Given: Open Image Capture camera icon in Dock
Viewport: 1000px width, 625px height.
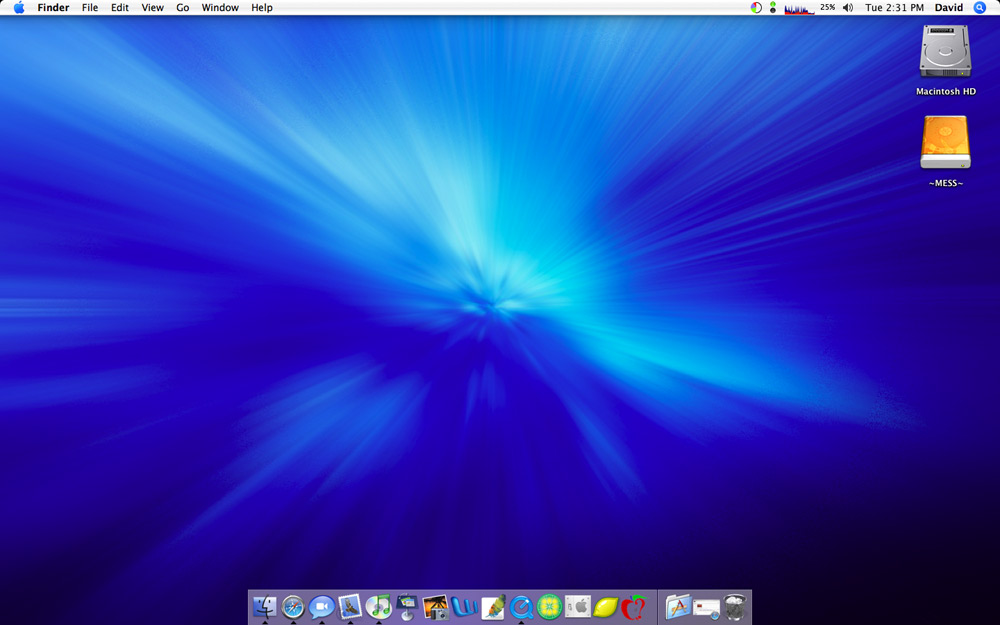Looking at the screenshot, I should [435, 607].
